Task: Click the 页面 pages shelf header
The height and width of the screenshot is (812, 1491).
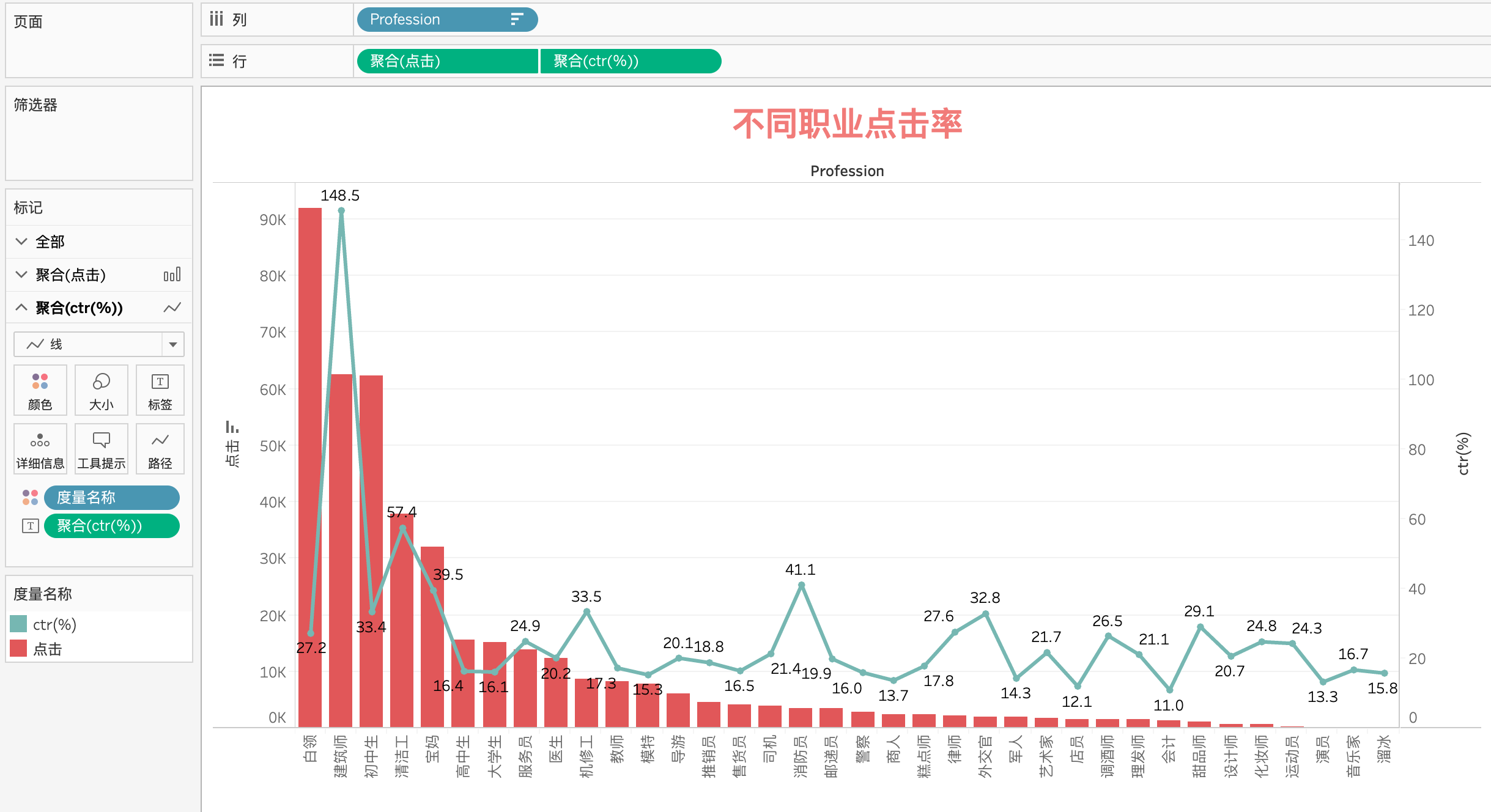Action: click(x=28, y=22)
